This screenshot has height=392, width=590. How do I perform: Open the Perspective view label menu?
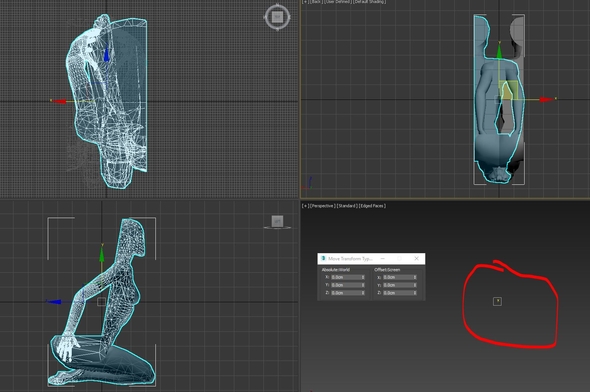point(322,206)
